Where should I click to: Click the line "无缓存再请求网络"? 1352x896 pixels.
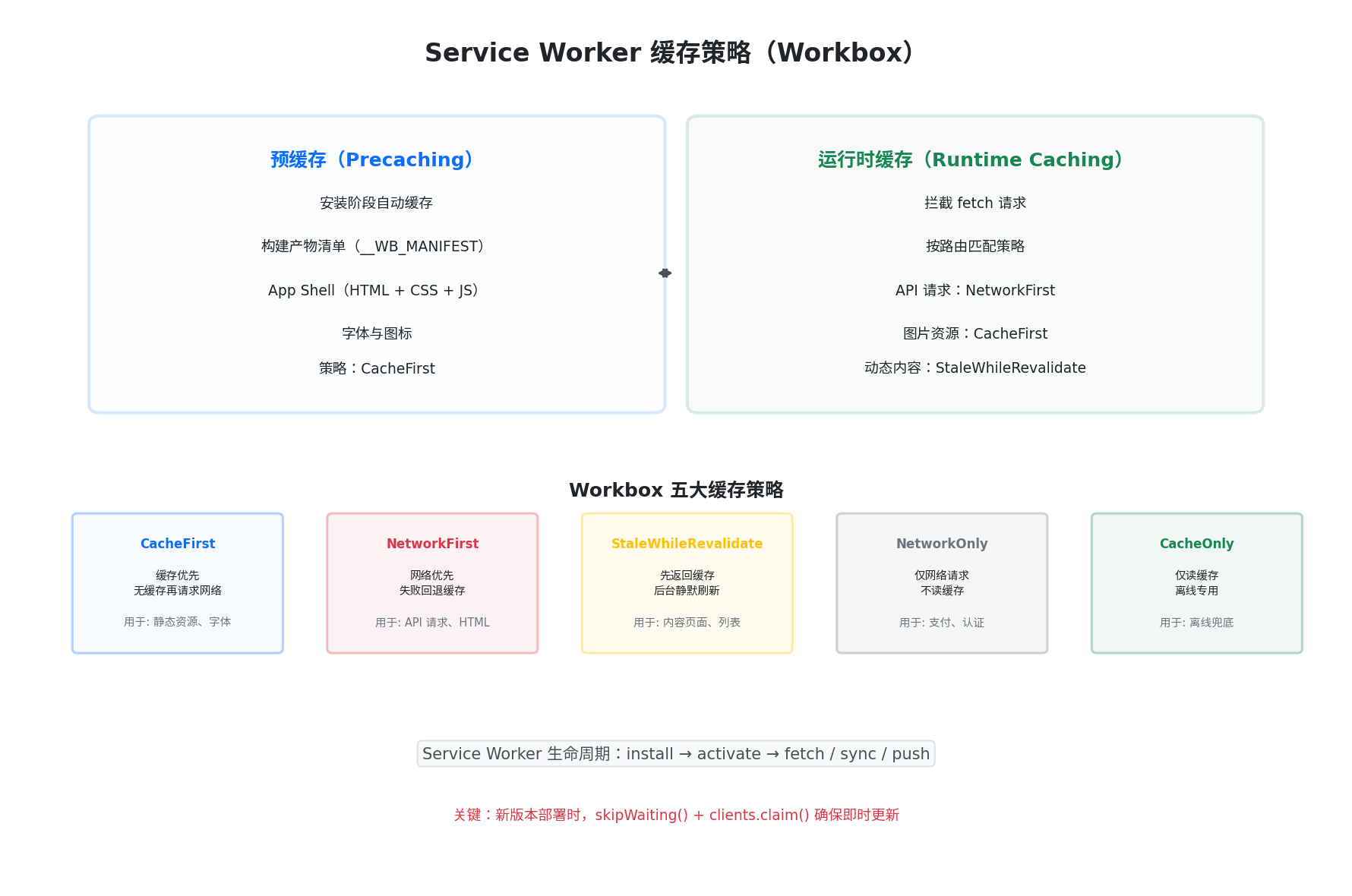click(x=178, y=590)
